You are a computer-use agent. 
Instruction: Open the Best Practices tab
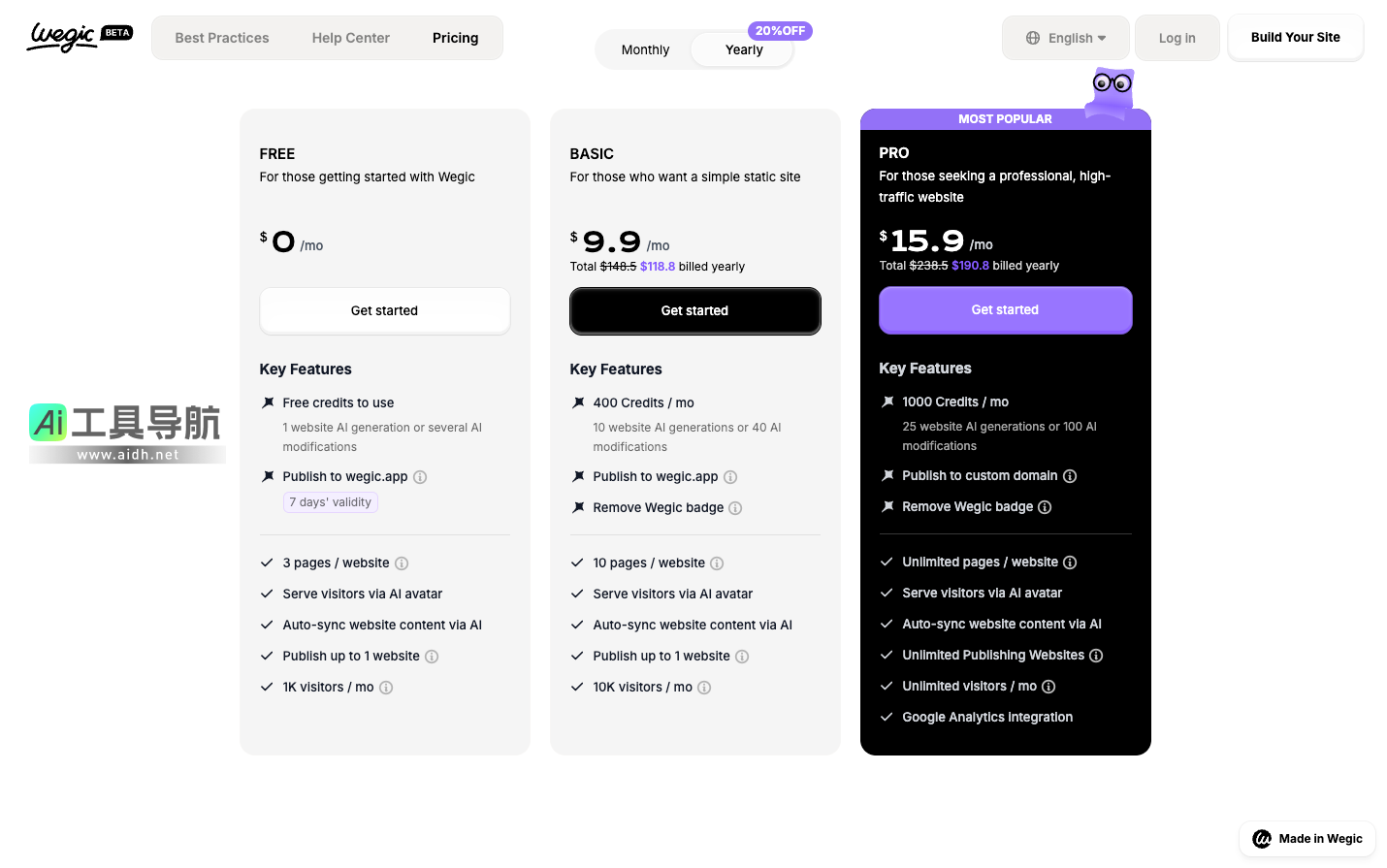[x=222, y=38]
